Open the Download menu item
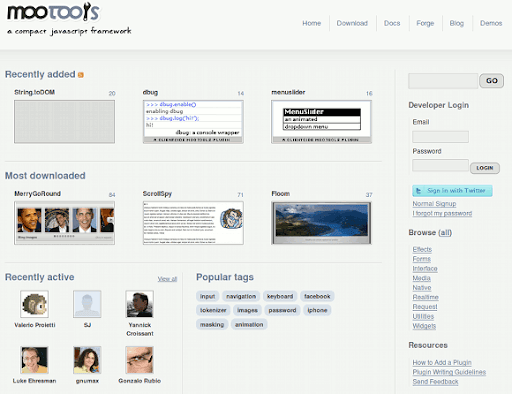 tap(352, 23)
